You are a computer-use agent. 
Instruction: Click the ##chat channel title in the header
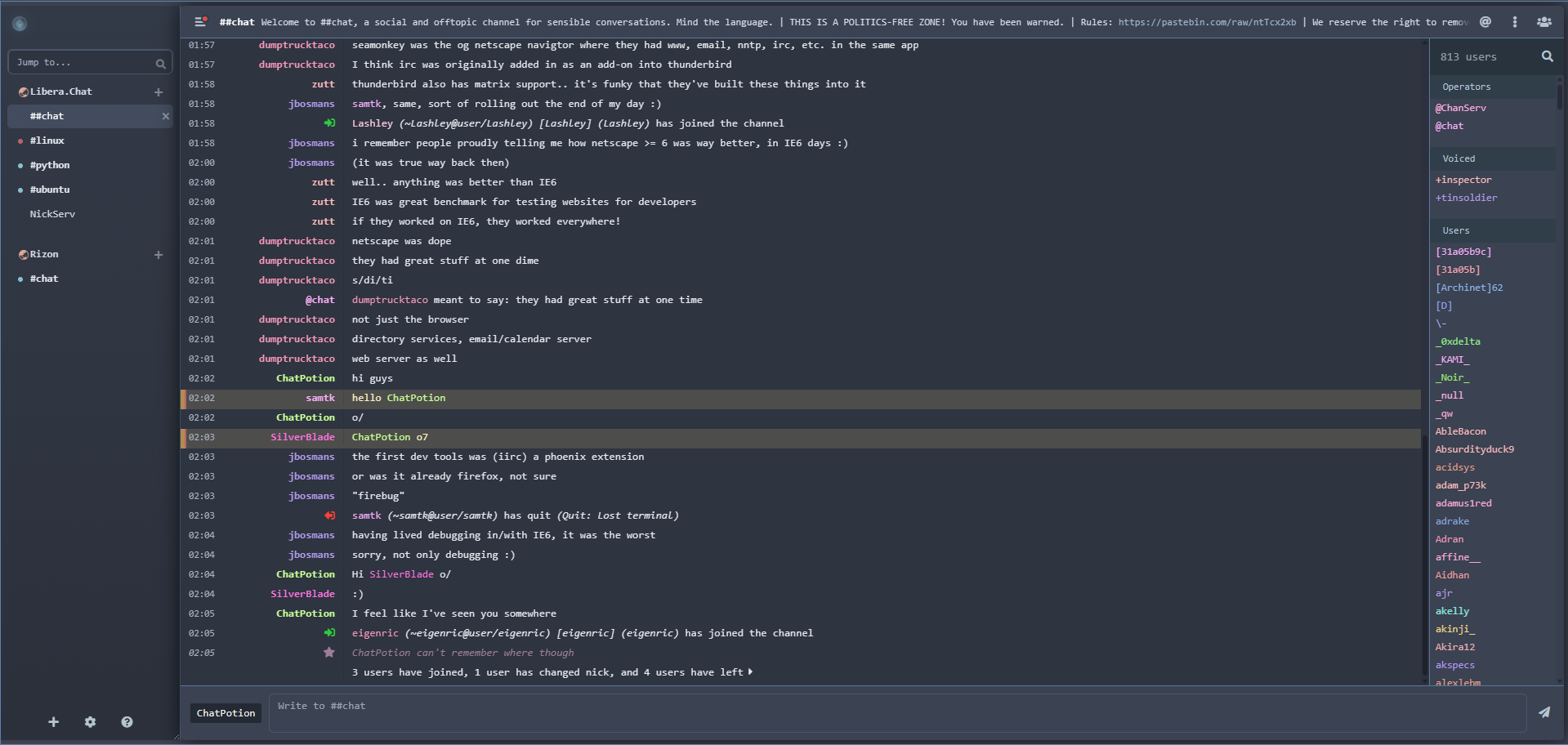[237, 22]
